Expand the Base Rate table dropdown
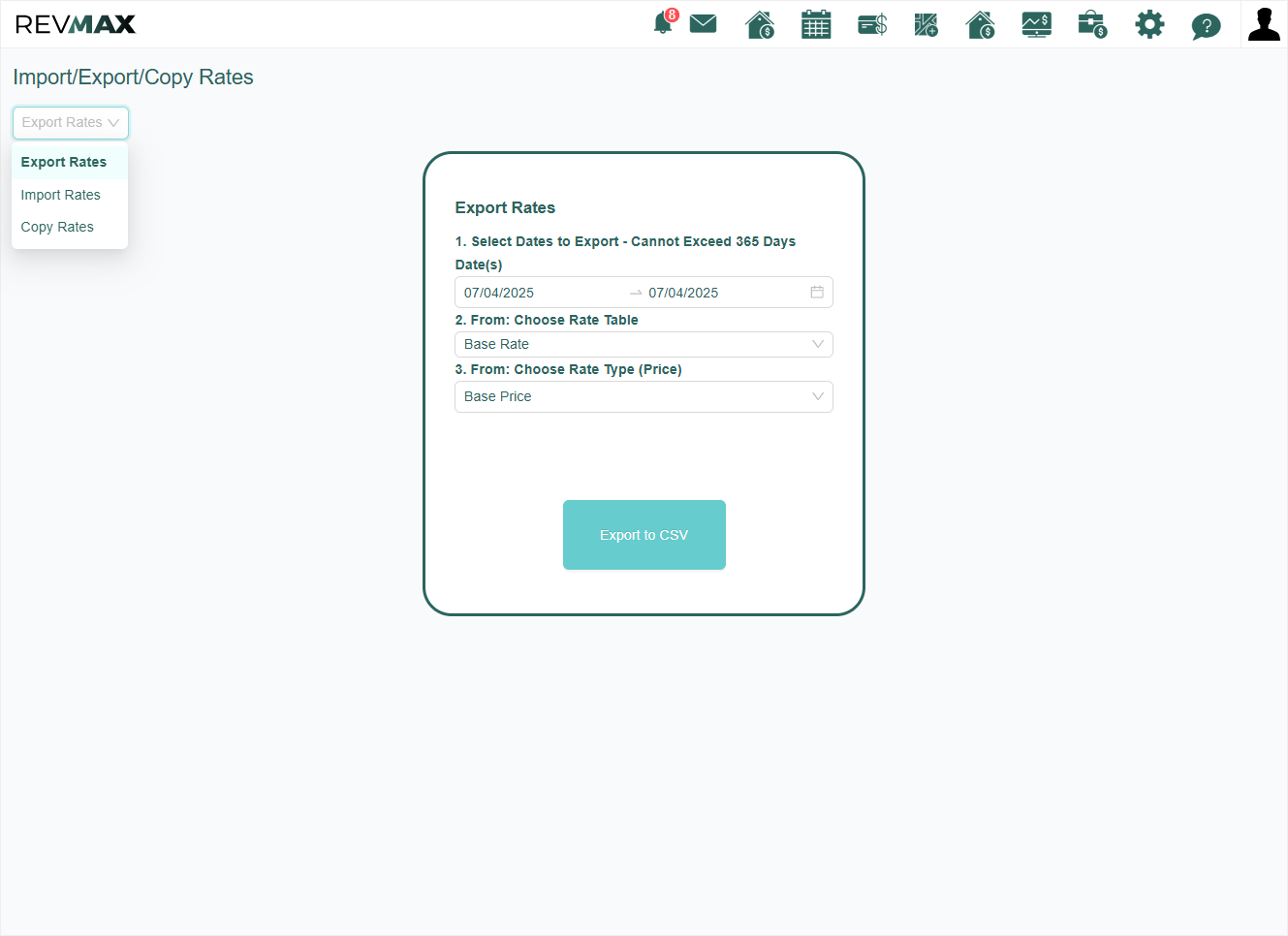Image resolution: width=1288 pixels, height=936 pixels. pos(644,344)
